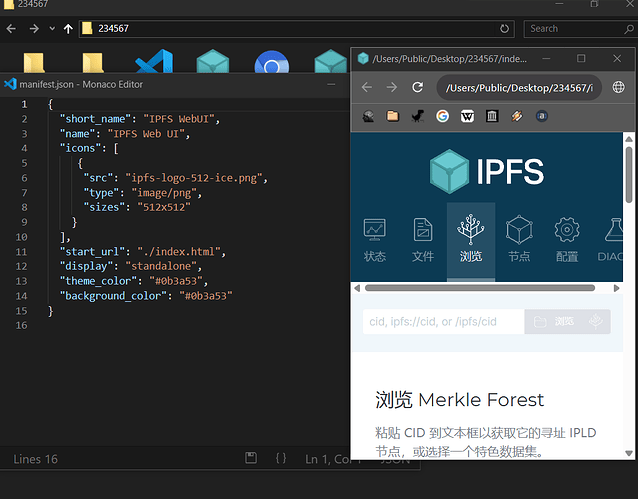Click the globe icon beside address bar
Viewport: 638px width, 499px height.
618,87
